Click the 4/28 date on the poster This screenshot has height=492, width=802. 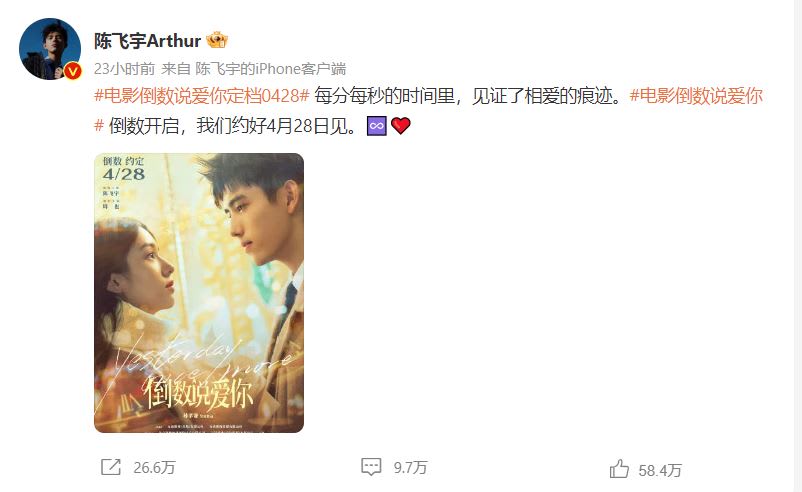(x=124, y=174)
